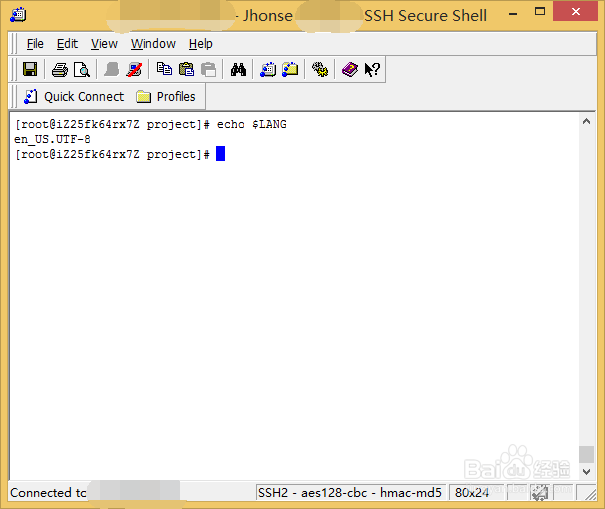Minimize the SSH Secure Shell window

(x=513, y=14)
